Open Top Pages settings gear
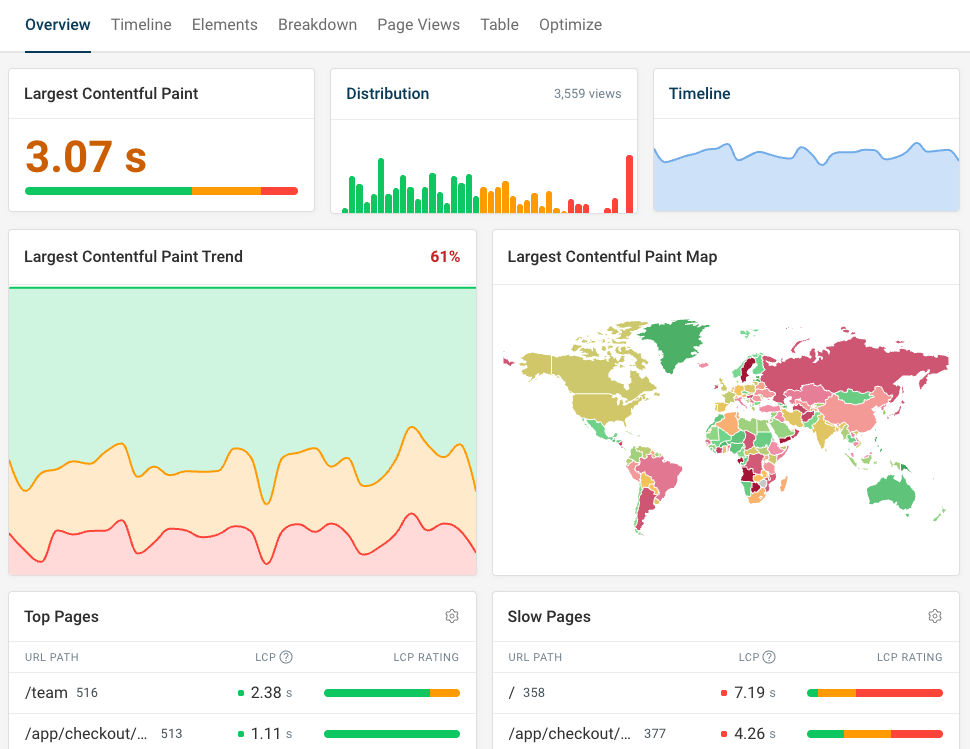The height and width of the screenshot is (749, 970). (452, 616)
